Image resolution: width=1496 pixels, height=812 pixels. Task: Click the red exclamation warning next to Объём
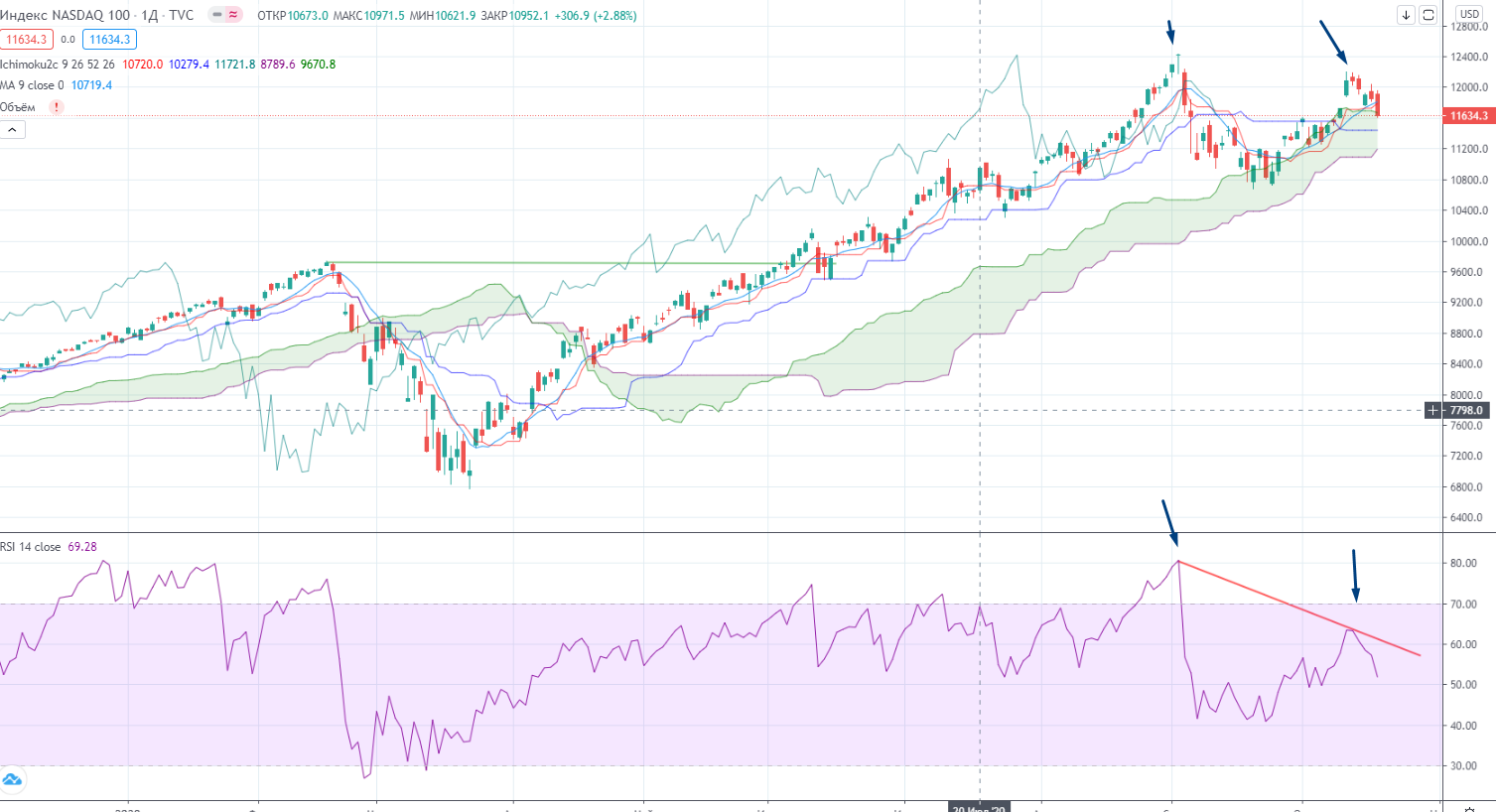tap(57, 107)
